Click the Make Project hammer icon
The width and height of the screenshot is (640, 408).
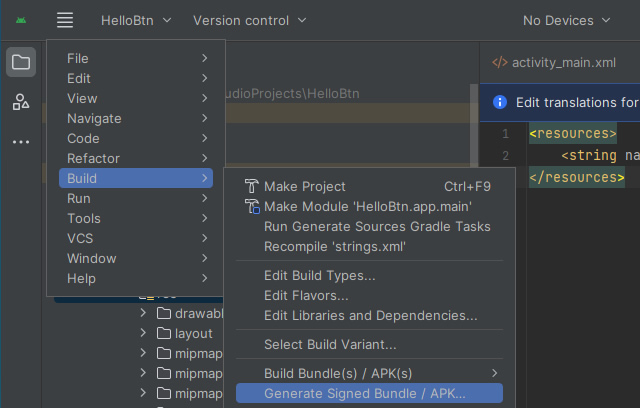tap(251, 186)
